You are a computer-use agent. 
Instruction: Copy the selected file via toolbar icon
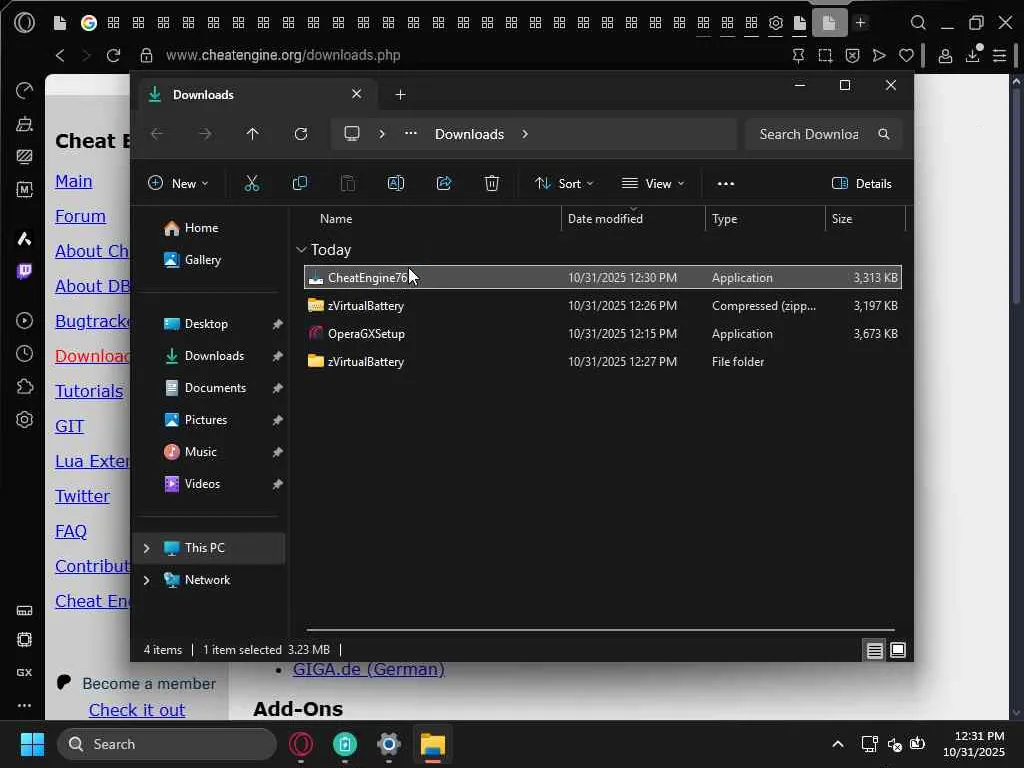click(x=300, y=184)
